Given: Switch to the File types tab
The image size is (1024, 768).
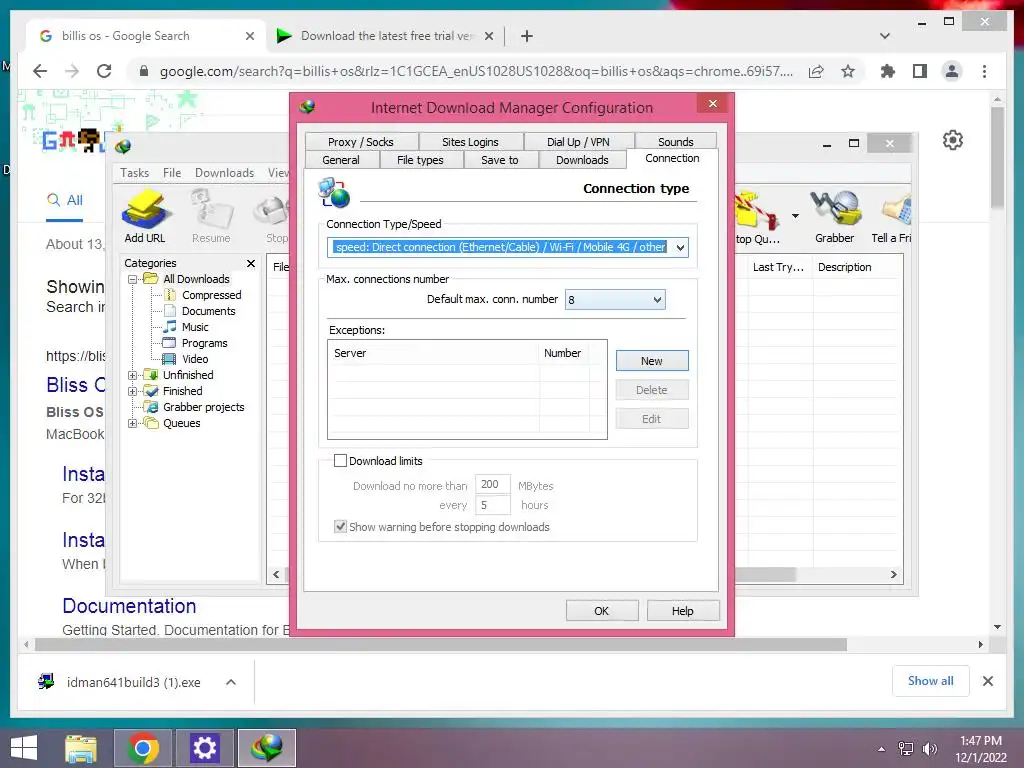Looking at the screenshot, I should (x=420, y=160).
